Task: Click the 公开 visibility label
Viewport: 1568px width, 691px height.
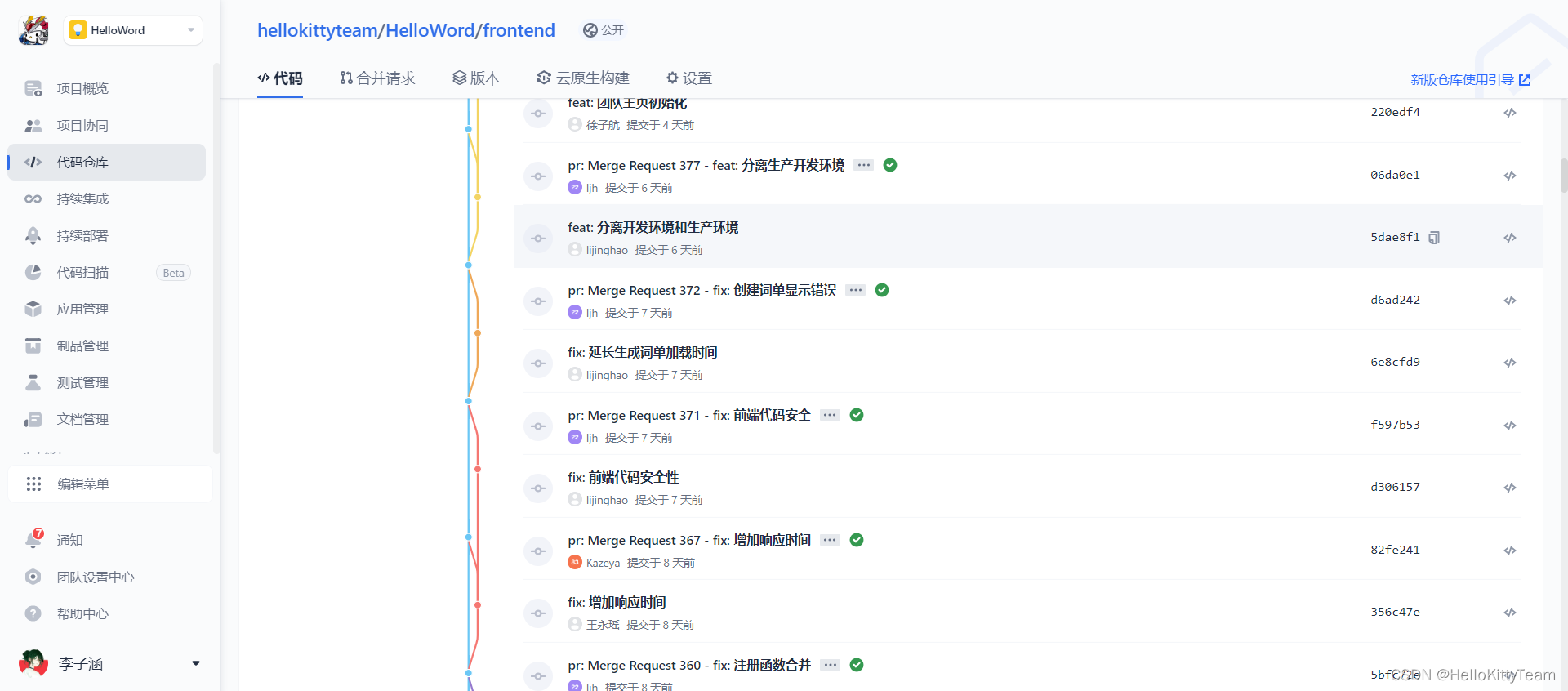Action: coord(604,30)
